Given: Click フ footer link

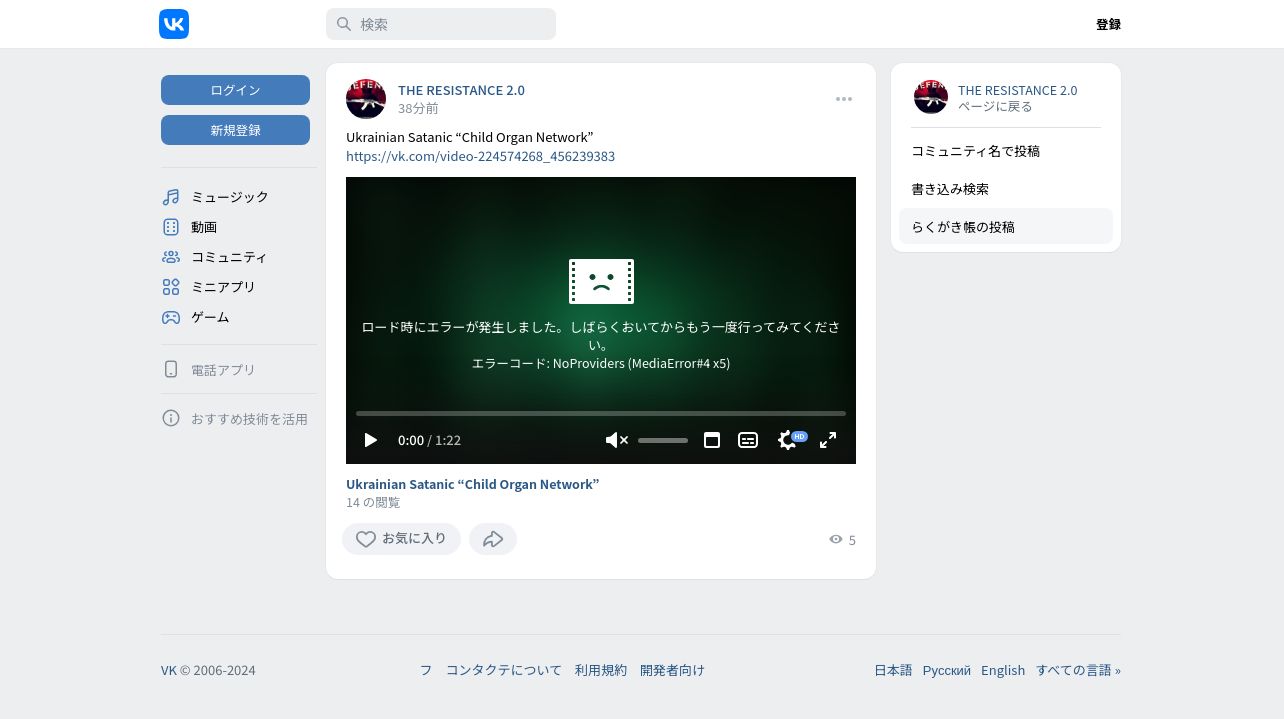Looking at the screenshot, I should click(426, 670).
